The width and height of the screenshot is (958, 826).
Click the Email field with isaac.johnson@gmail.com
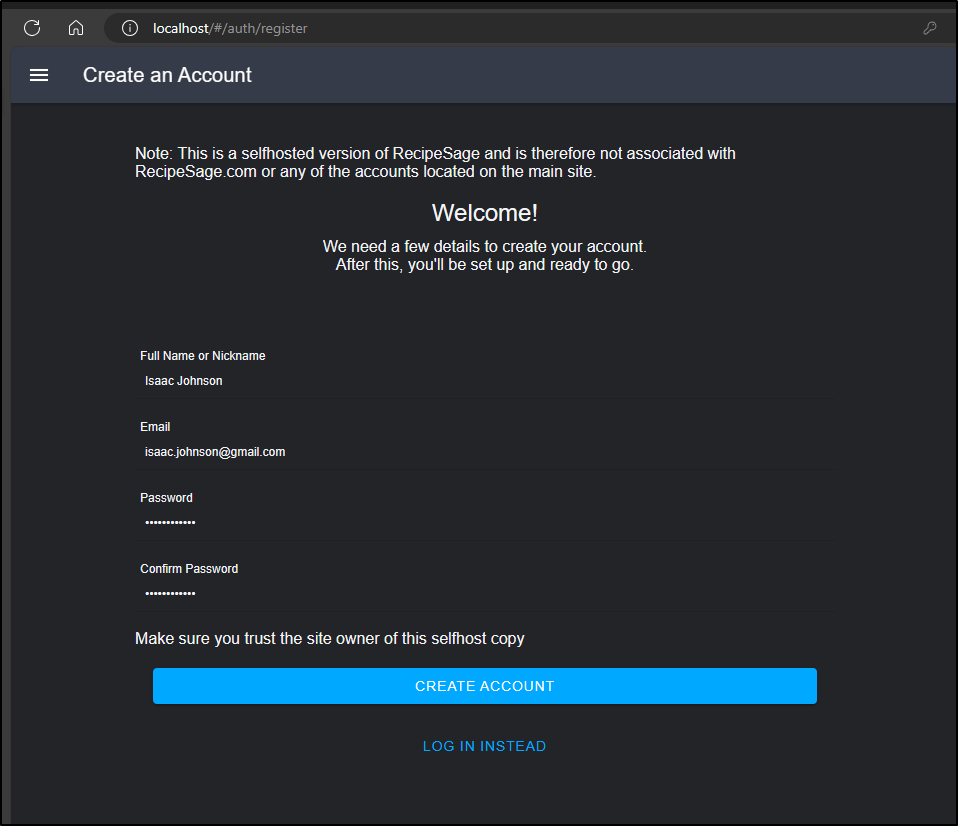[484, 452]
